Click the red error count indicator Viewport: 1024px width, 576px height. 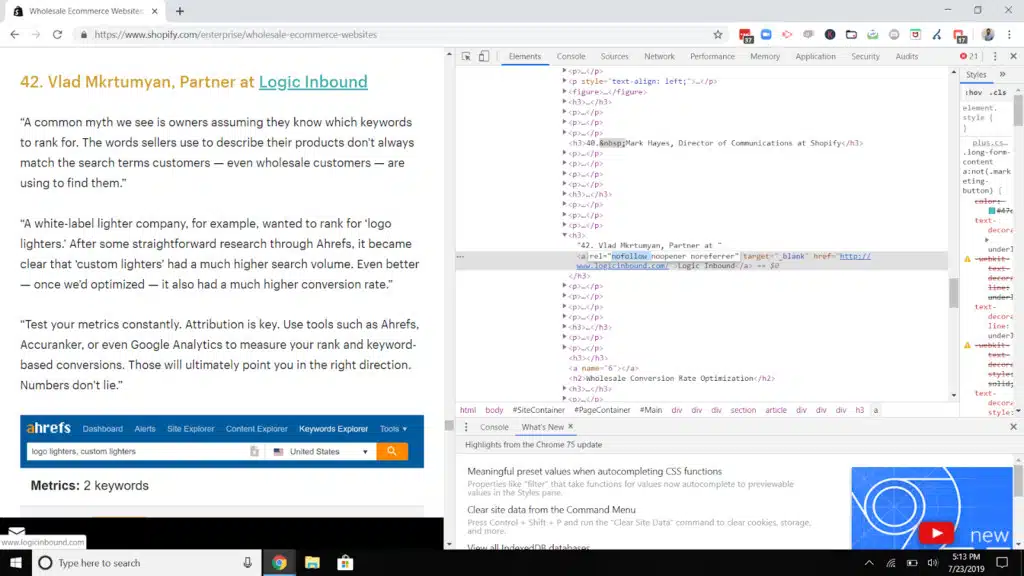pos(969,57)
